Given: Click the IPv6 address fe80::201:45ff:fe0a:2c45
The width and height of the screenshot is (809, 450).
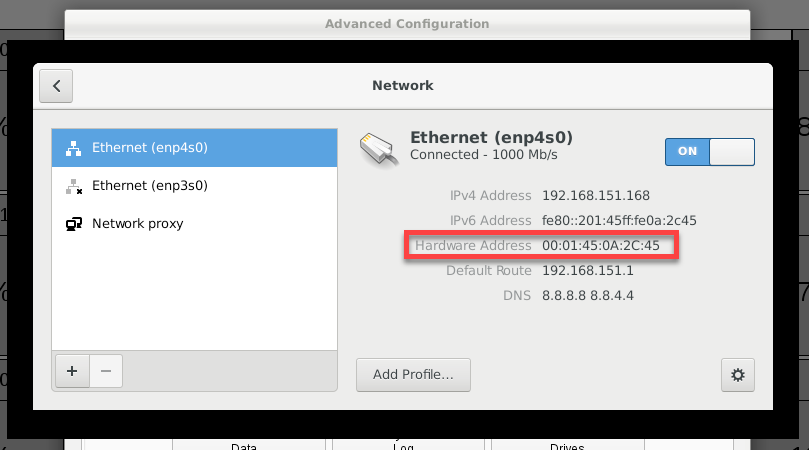Looking at the screenshot, I should click(x=619, y=220).
